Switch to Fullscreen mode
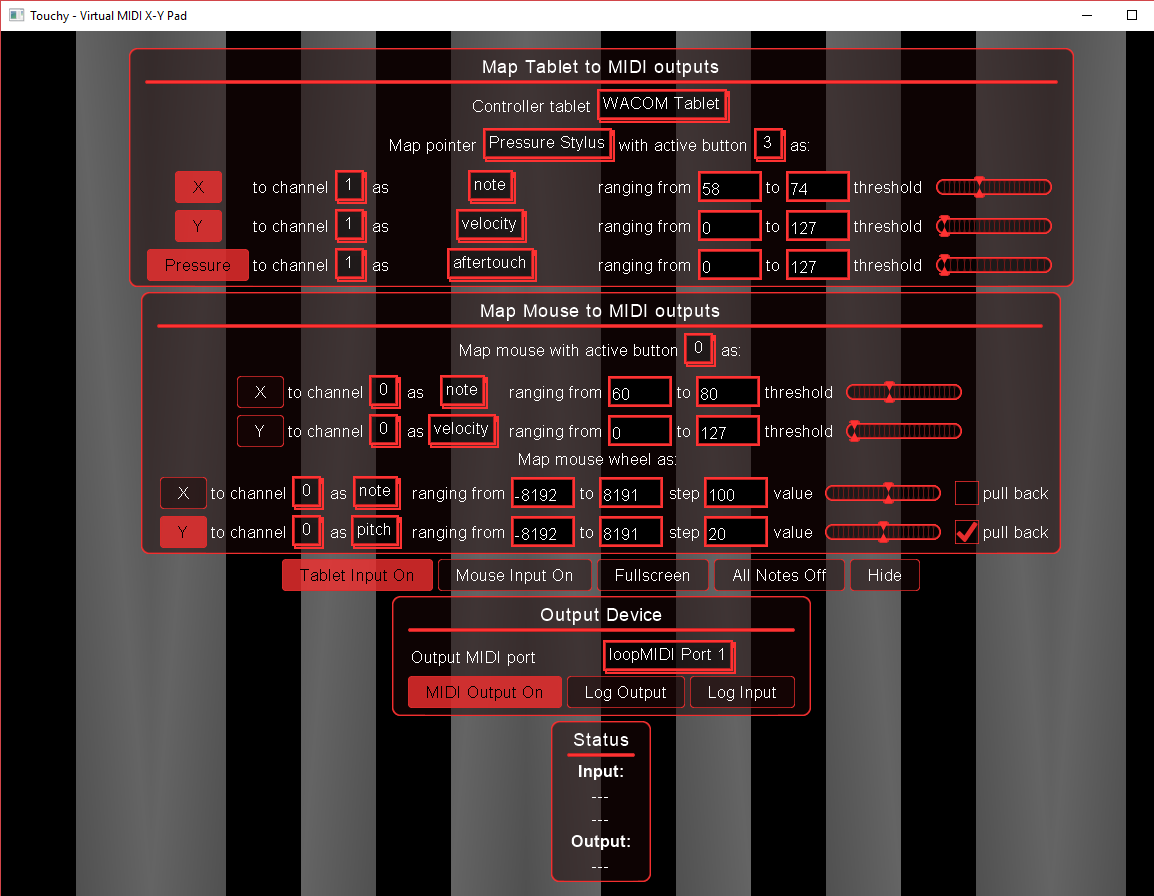 653,575
